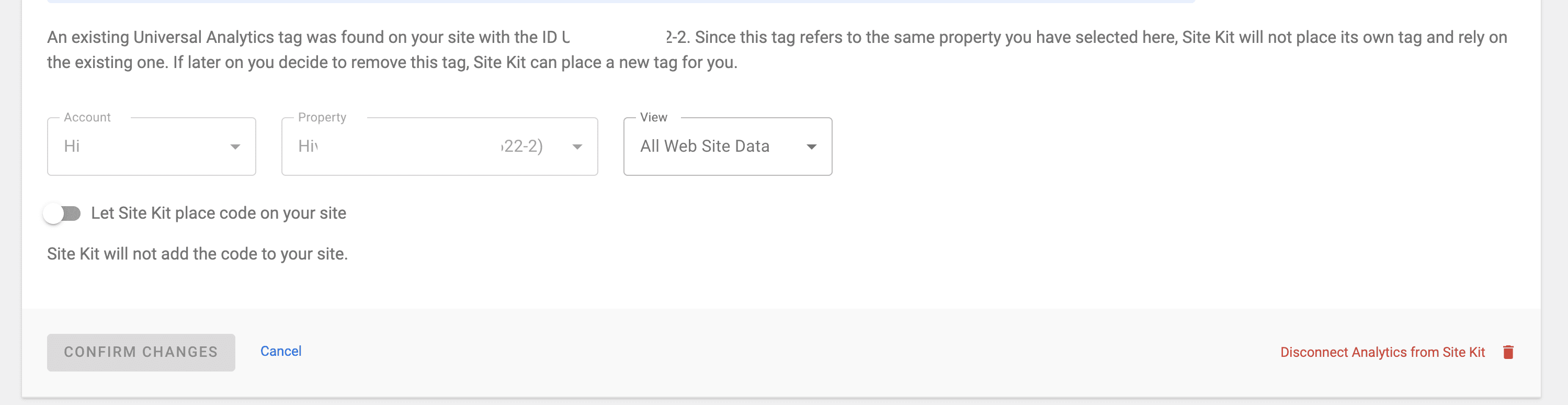Click the Cancel link
The width and height of the screenshot is (1568, 405).
tap(281, 352)
